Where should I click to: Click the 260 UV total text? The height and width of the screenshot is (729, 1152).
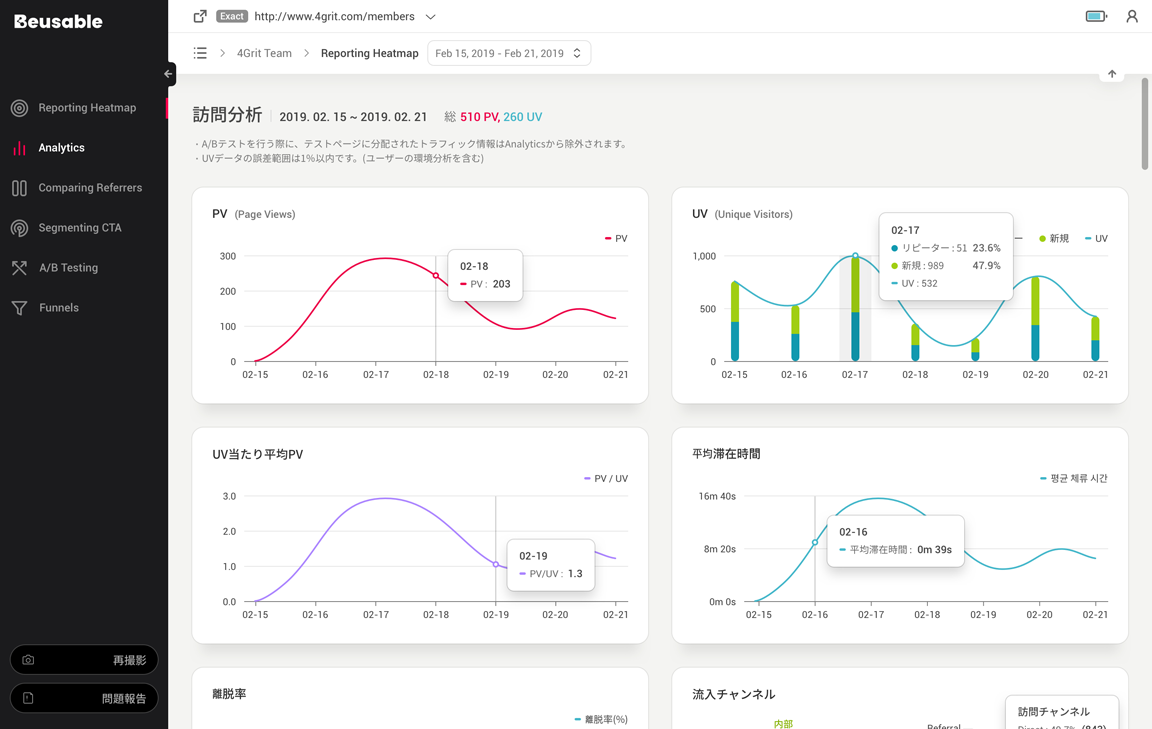[523, 117]
